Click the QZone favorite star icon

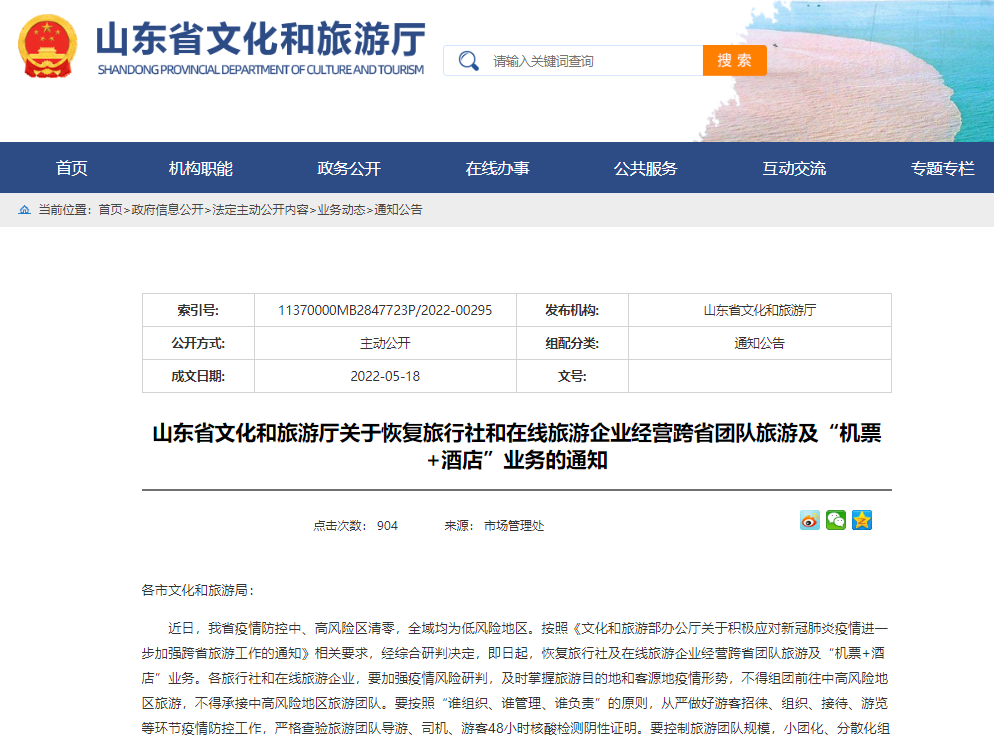pyautogui.click(x=860, y=520)
